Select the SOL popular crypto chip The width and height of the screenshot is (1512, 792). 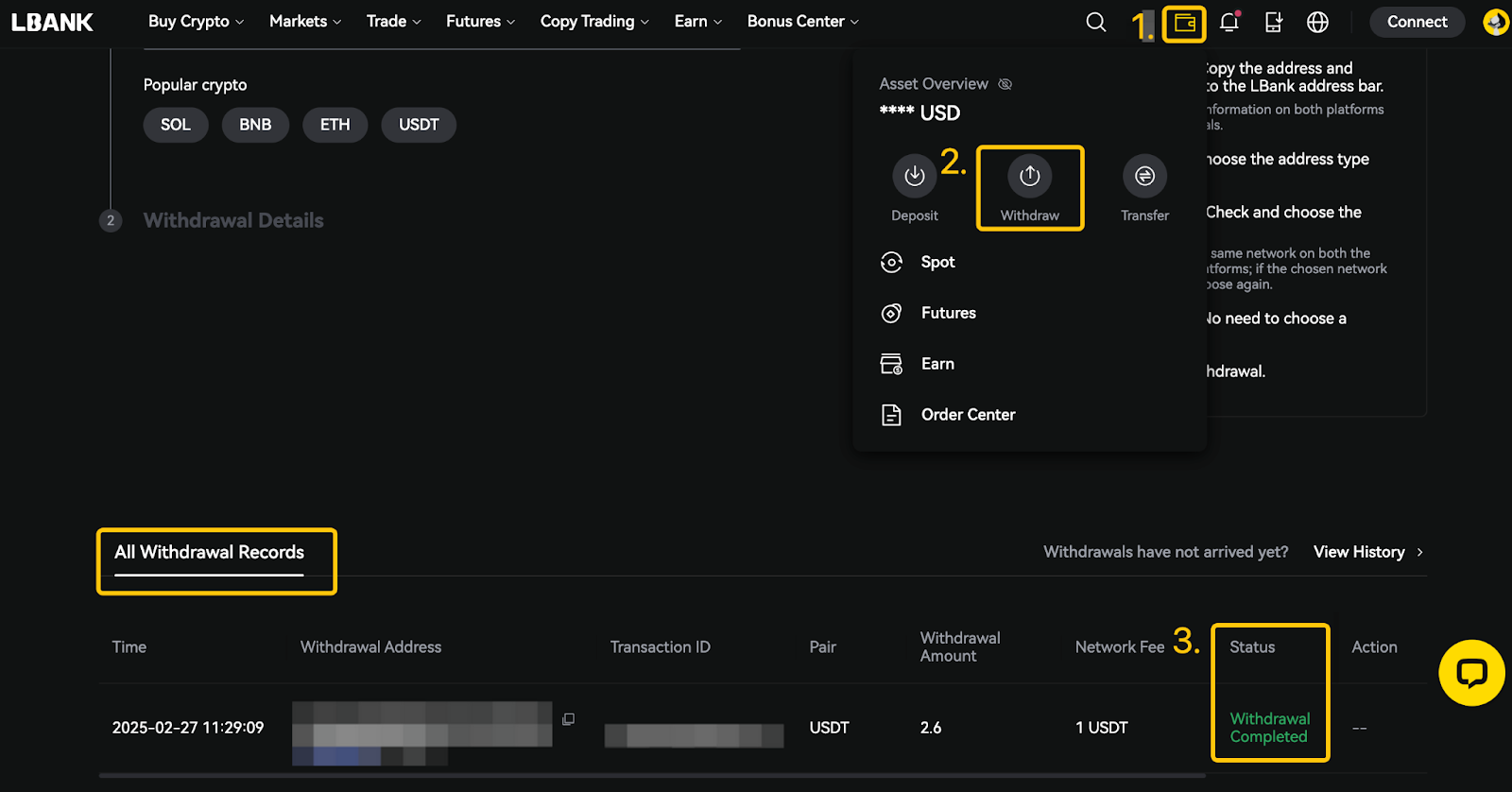tap(176, 125)
